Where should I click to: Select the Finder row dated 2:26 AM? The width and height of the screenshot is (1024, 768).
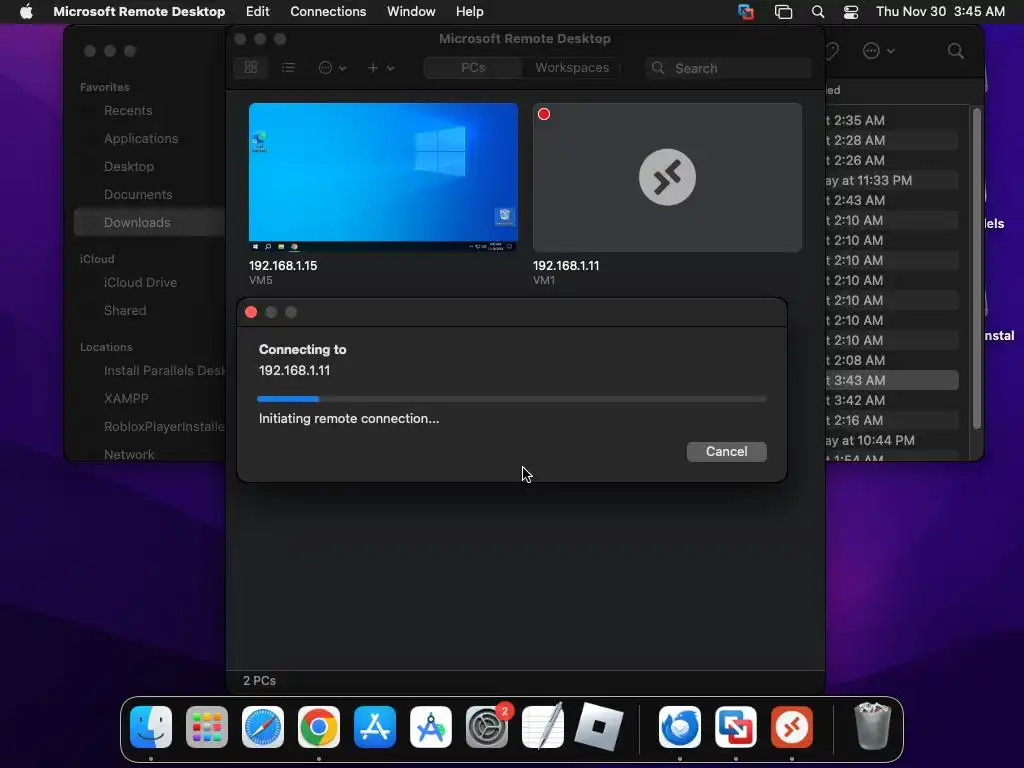coord(892,160)
